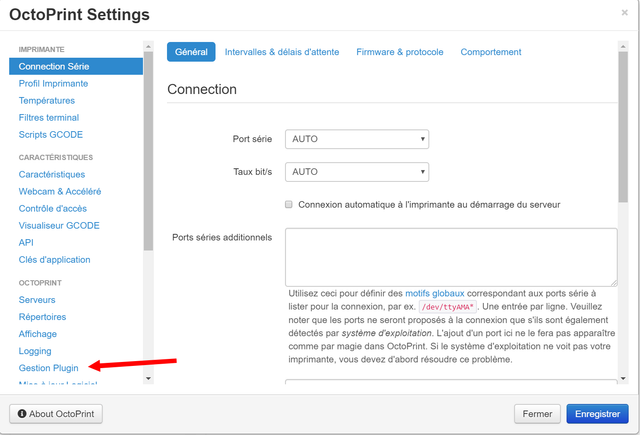Open the Port série dropdown

pos(357,139)
